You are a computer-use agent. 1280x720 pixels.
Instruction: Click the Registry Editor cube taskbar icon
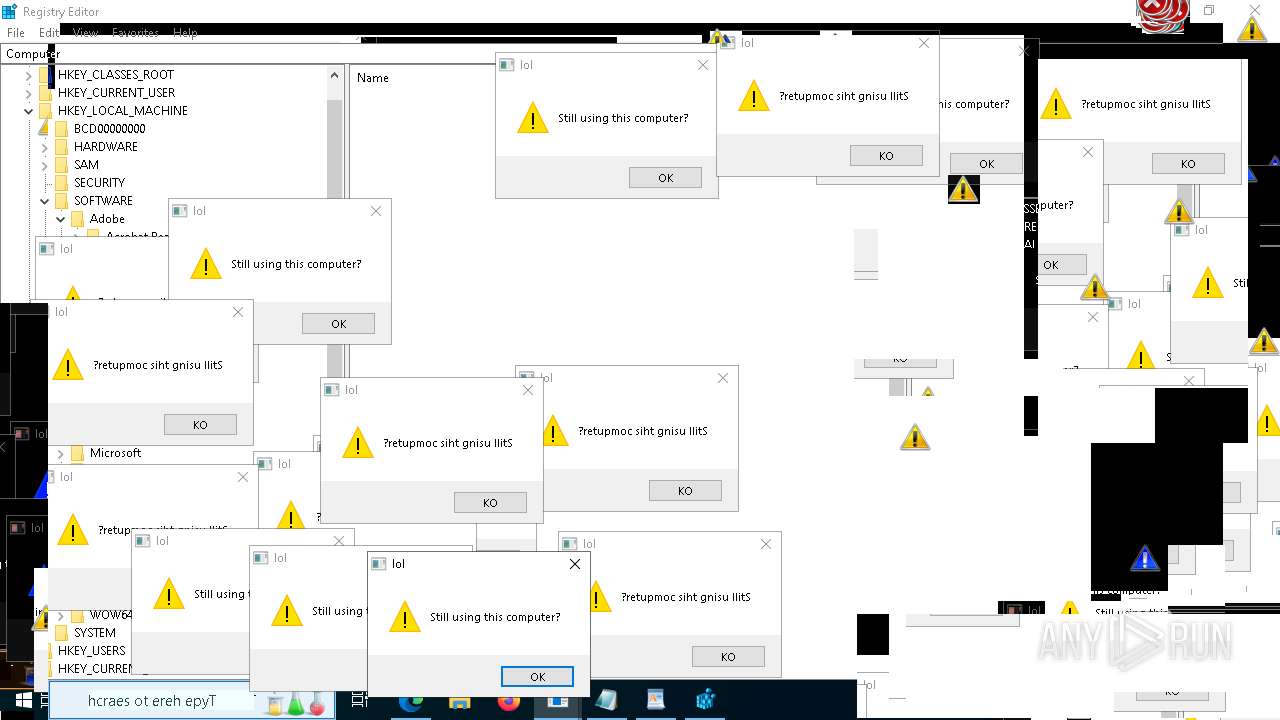click(706, 701)
